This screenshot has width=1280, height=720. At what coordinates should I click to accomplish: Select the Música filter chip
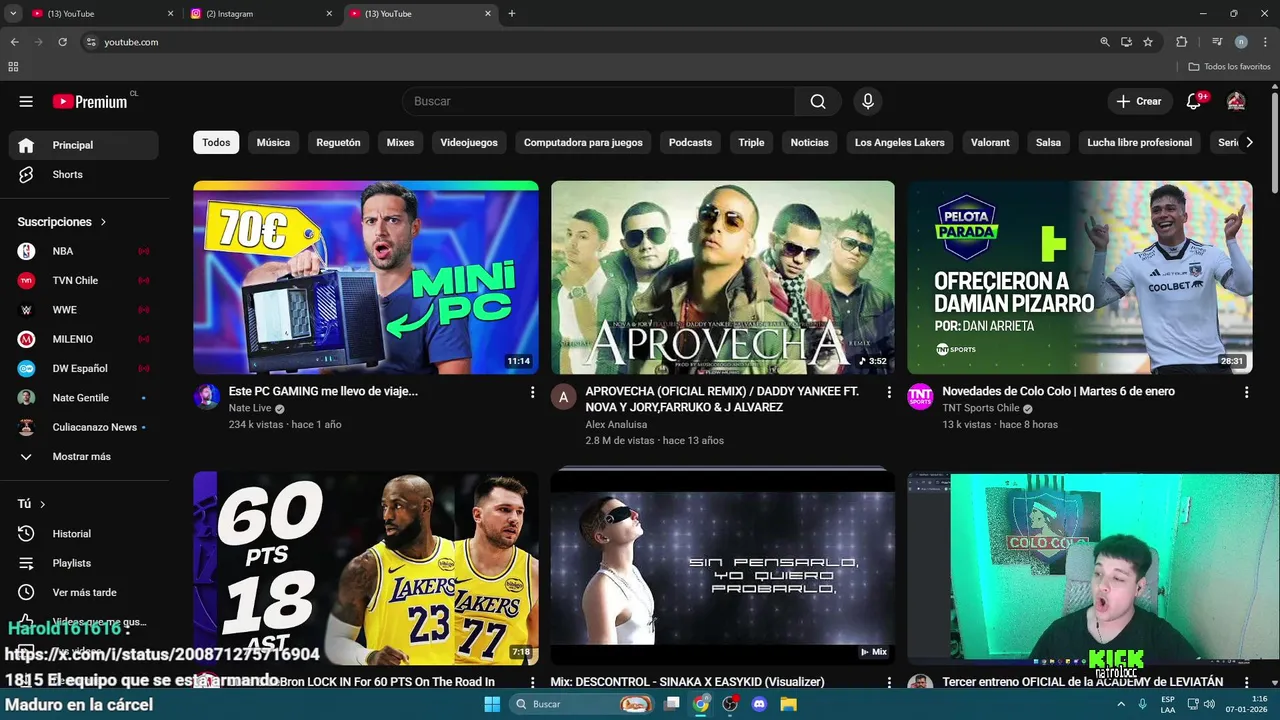(x=273, y=142)
